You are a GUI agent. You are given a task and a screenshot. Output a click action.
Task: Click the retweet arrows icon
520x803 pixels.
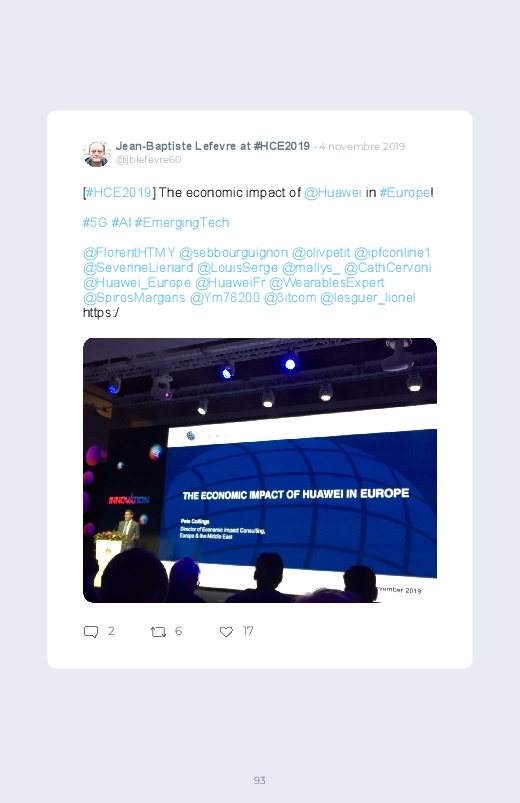click(158, 632)
